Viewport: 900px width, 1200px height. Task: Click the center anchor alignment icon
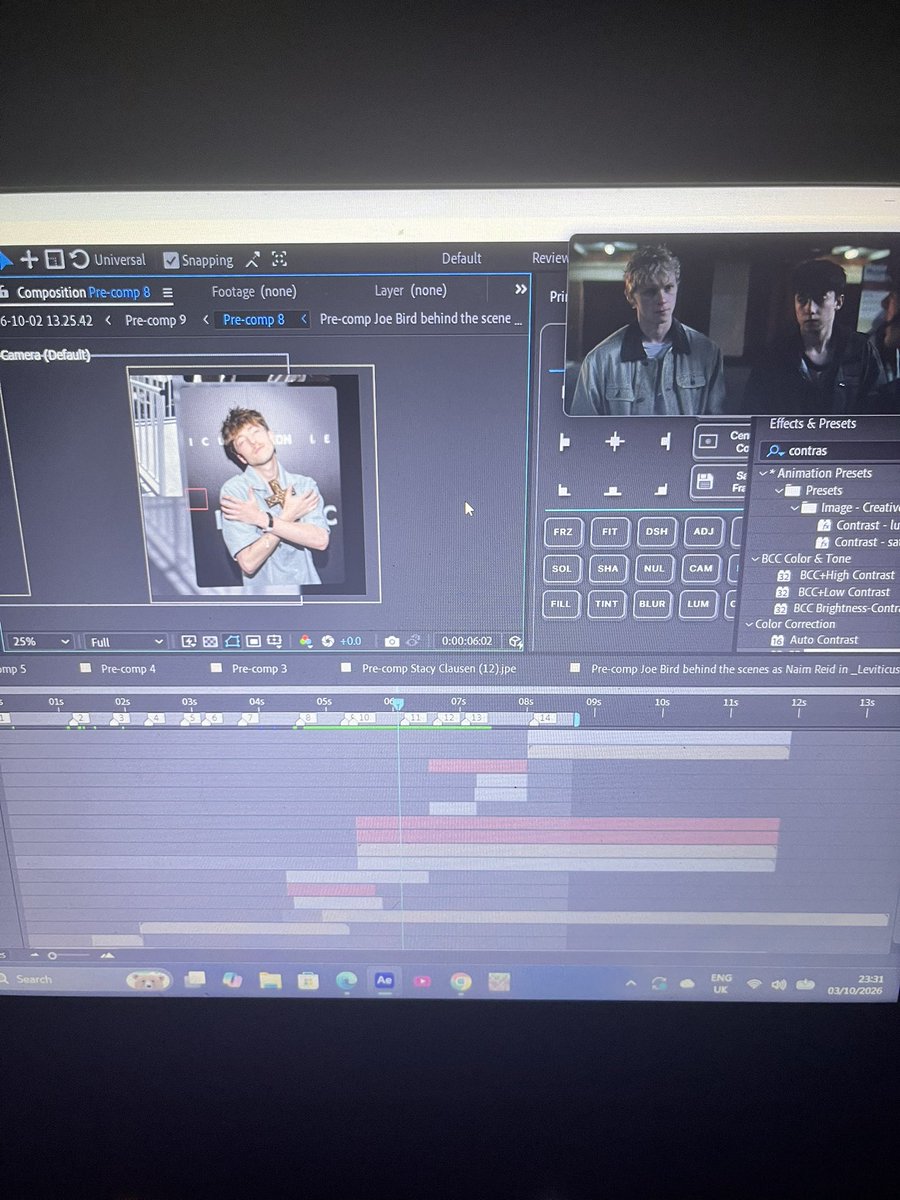614,441
